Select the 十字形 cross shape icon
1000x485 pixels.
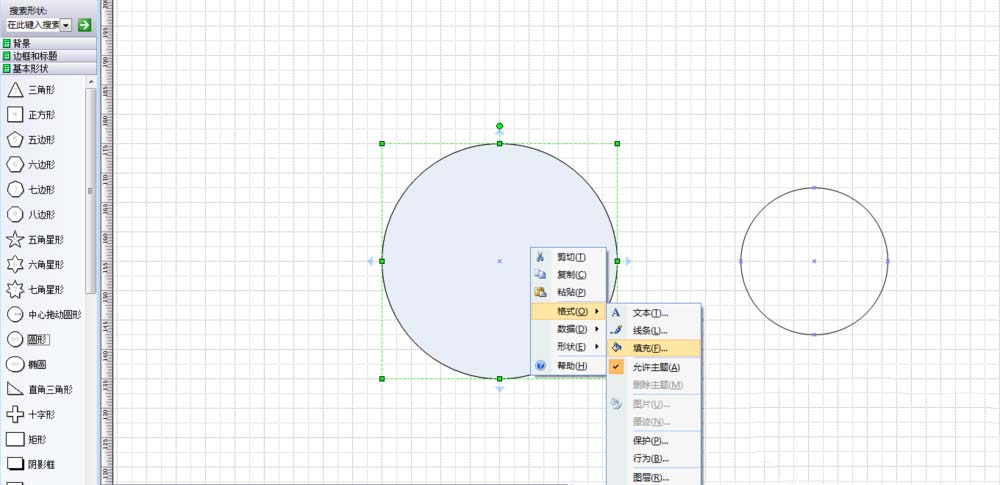tap(15, 414)
